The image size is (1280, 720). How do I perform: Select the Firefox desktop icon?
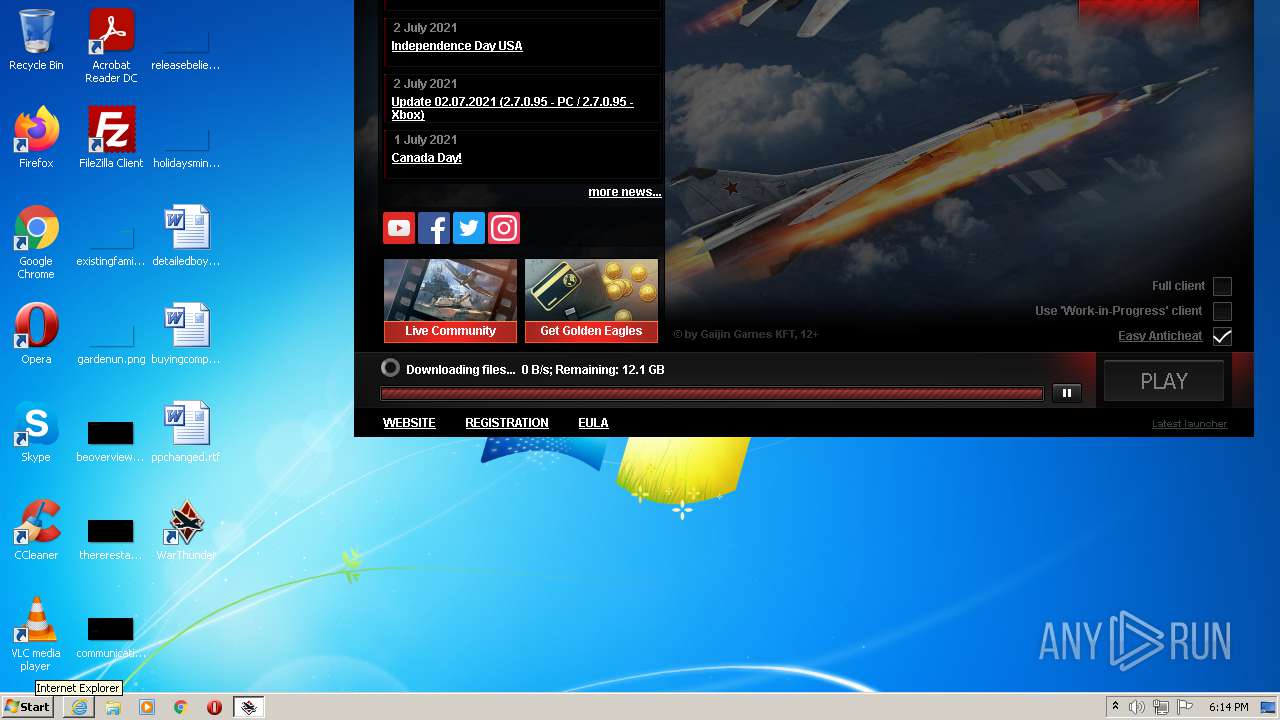[x=36, y=138]
